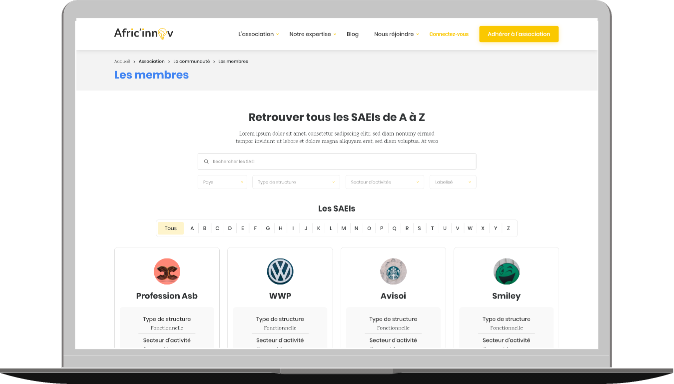Viewport: 674px width, 384px height.
Task: Filter SAEIs by letter O
Action: pos(369,228)
